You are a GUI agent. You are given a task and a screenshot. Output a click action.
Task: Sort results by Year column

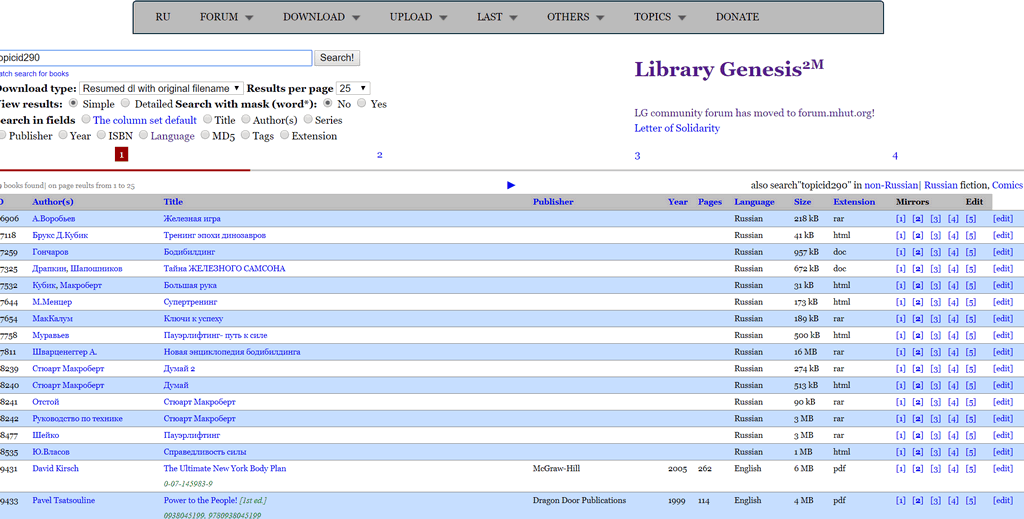tap(678, 202)
